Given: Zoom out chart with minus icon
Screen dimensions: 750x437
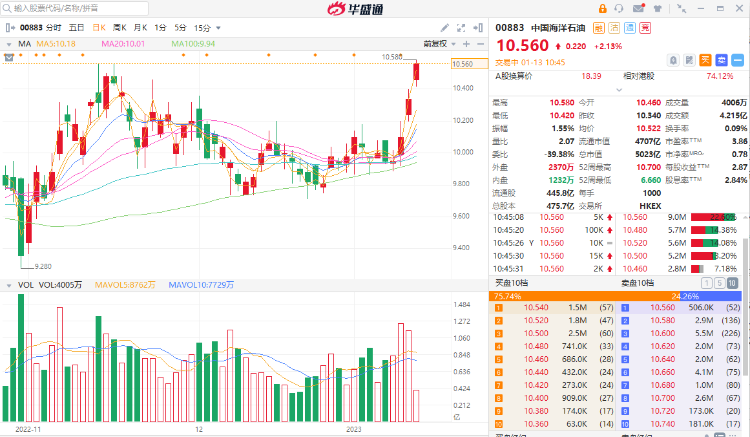Looking at the screenshot, I should (481, 44).
